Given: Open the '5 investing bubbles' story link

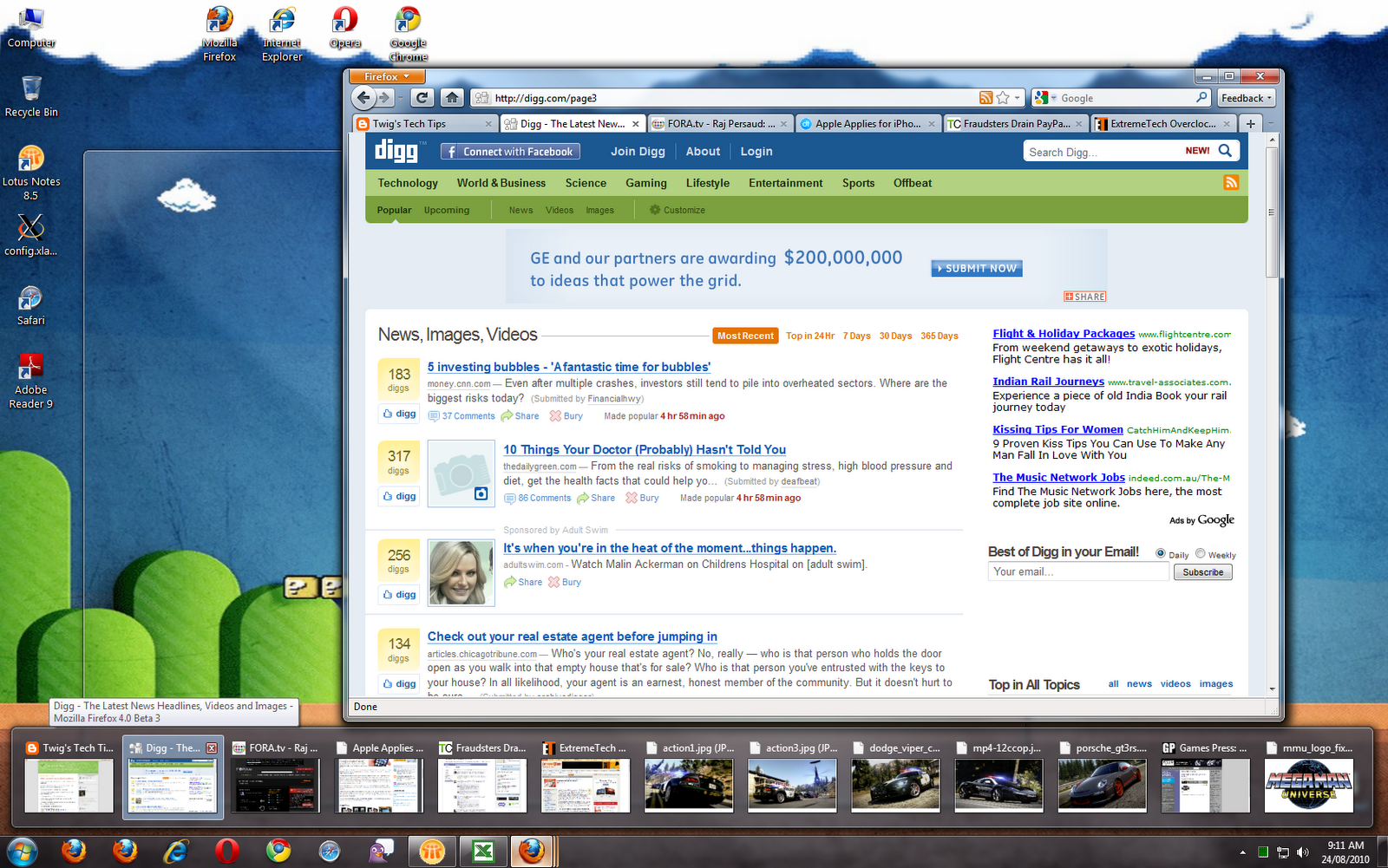Looking at the screenshot, I should point(569,367).
